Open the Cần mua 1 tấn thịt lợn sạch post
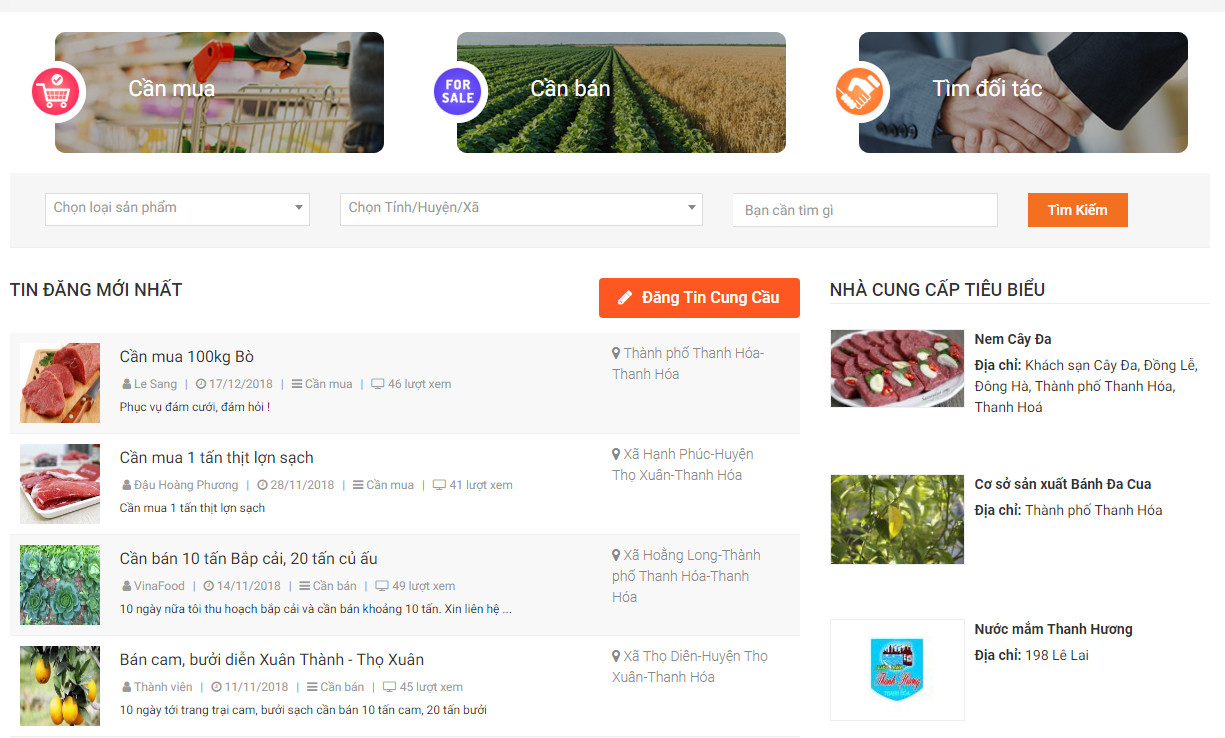The width and height of the screenshot is (1225, 738). 217,458
